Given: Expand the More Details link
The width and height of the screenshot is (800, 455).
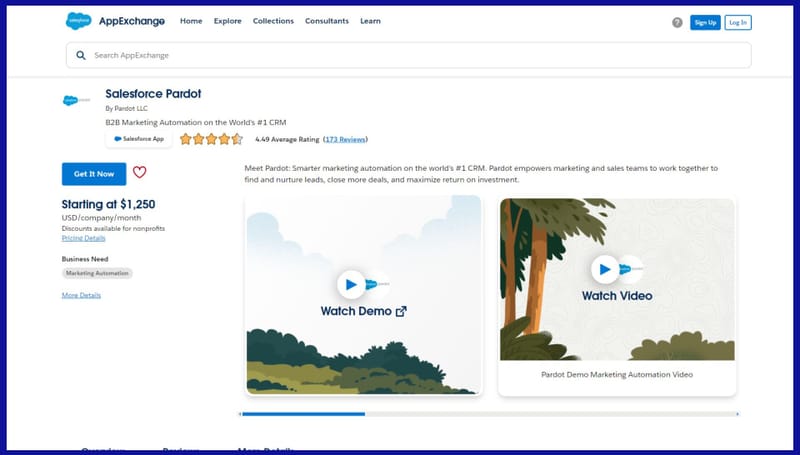Looking at the screenshot, I should (81, 295).
